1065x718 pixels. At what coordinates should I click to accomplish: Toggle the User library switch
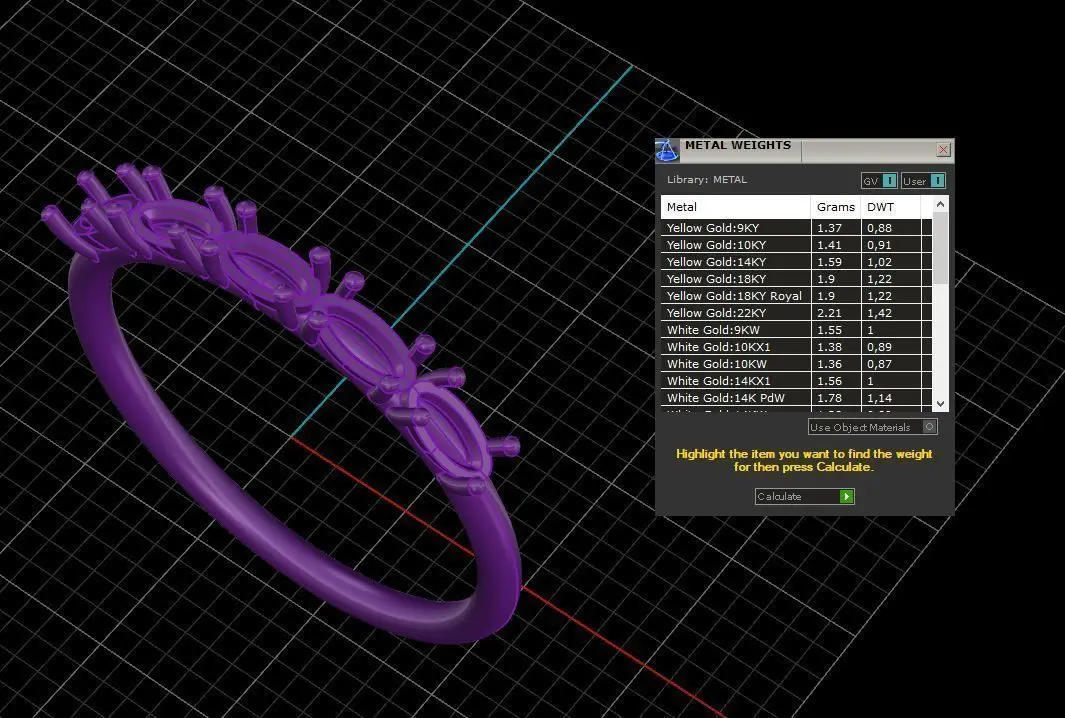[923, 181]
